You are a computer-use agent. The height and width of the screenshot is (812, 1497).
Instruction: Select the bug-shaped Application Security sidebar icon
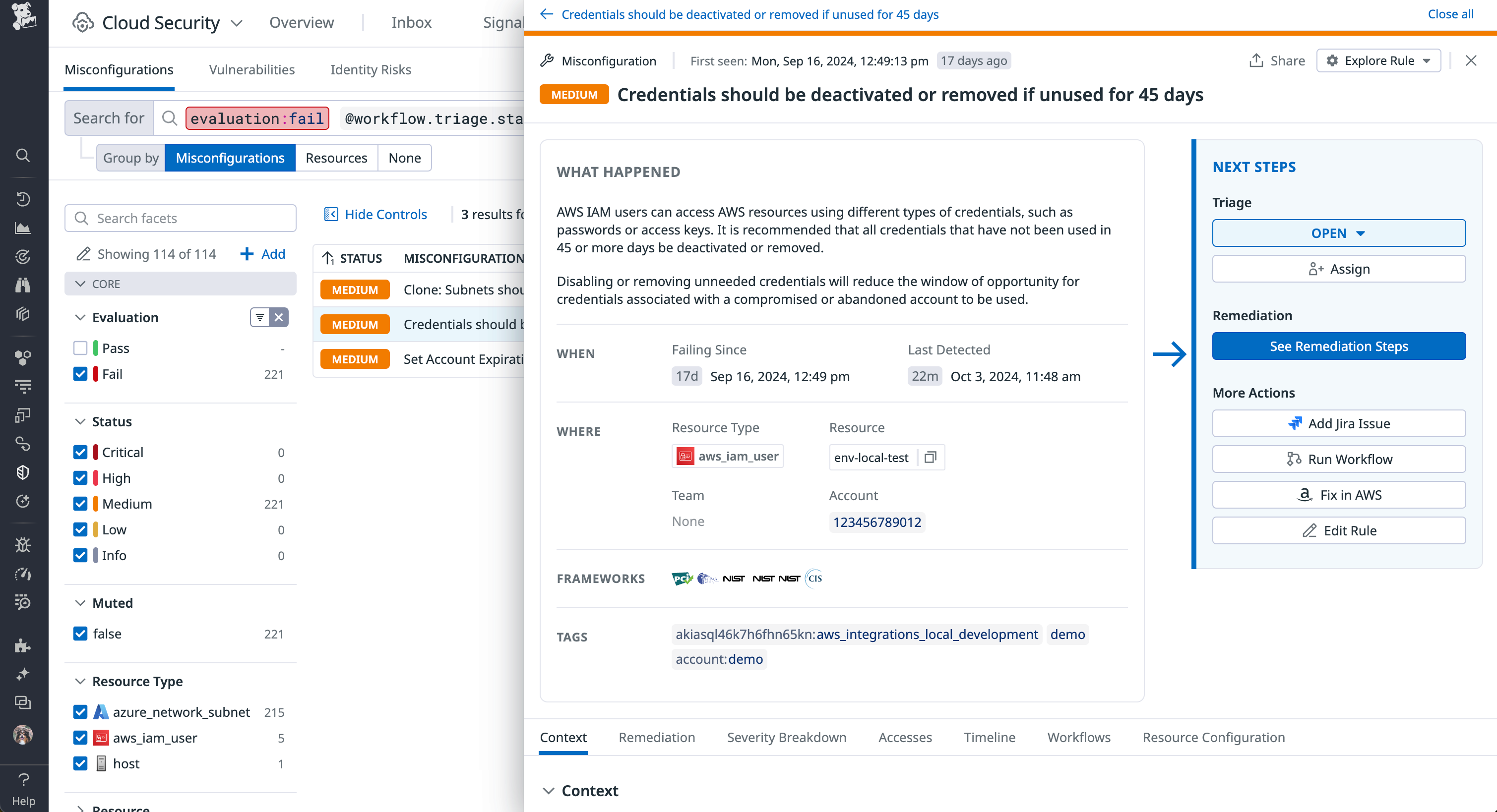23,545
